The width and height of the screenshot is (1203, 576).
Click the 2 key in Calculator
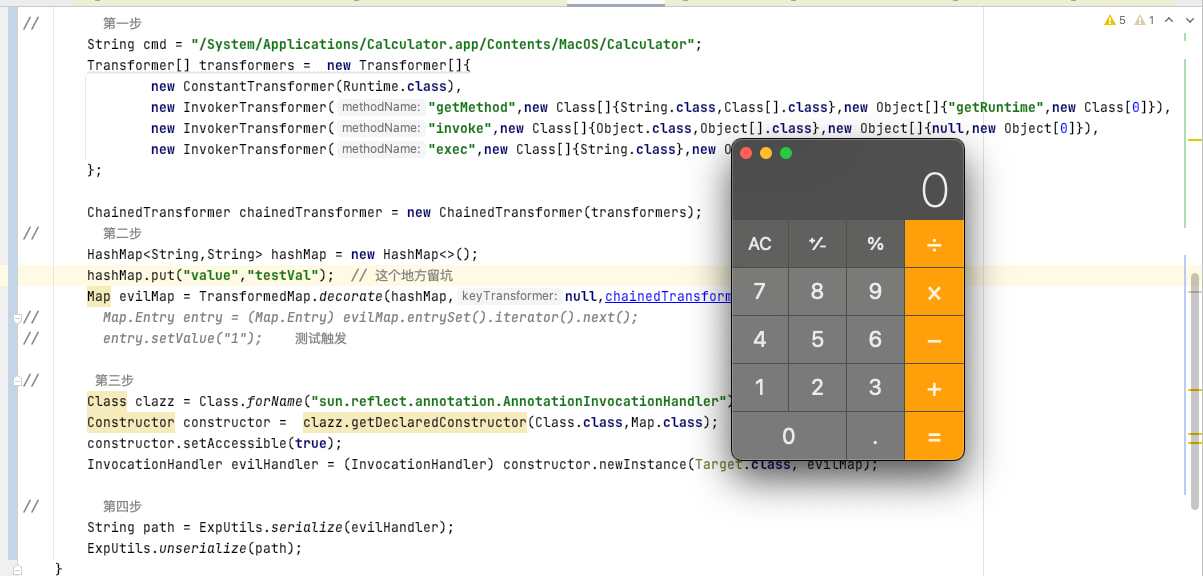click(817, 388)
